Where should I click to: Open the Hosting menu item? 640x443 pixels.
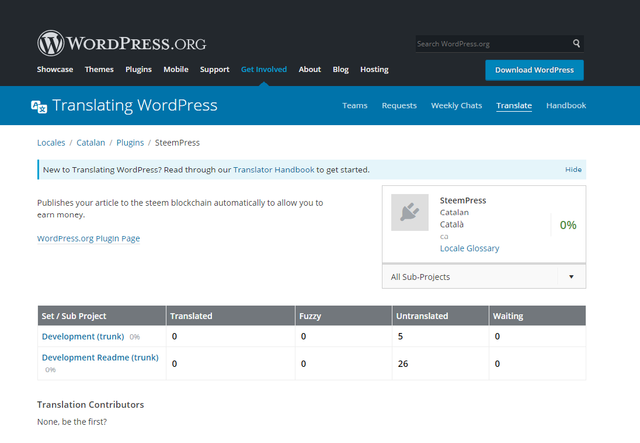tap(374, 69)
